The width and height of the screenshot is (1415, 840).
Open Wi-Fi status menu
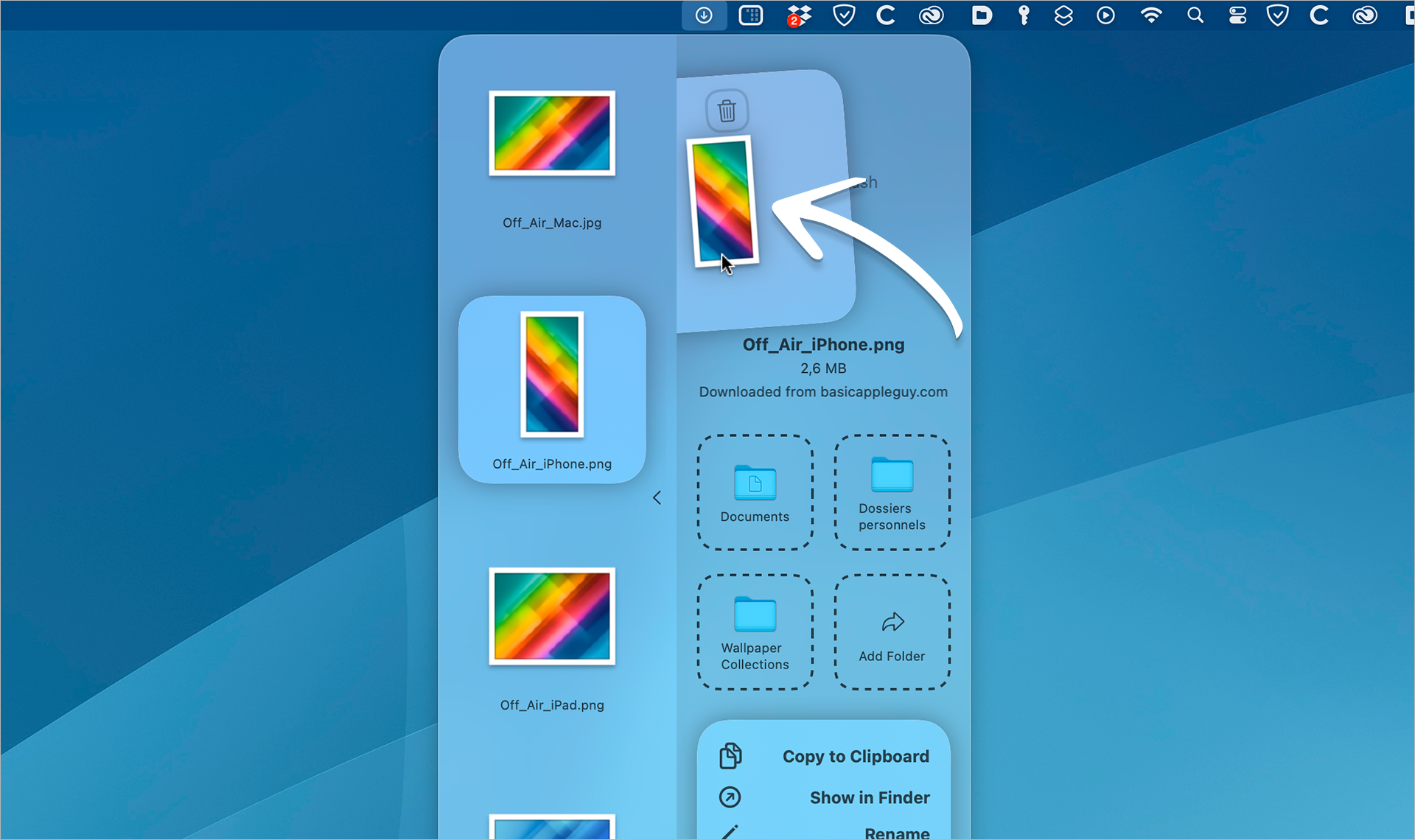[x=1150, y=15]
